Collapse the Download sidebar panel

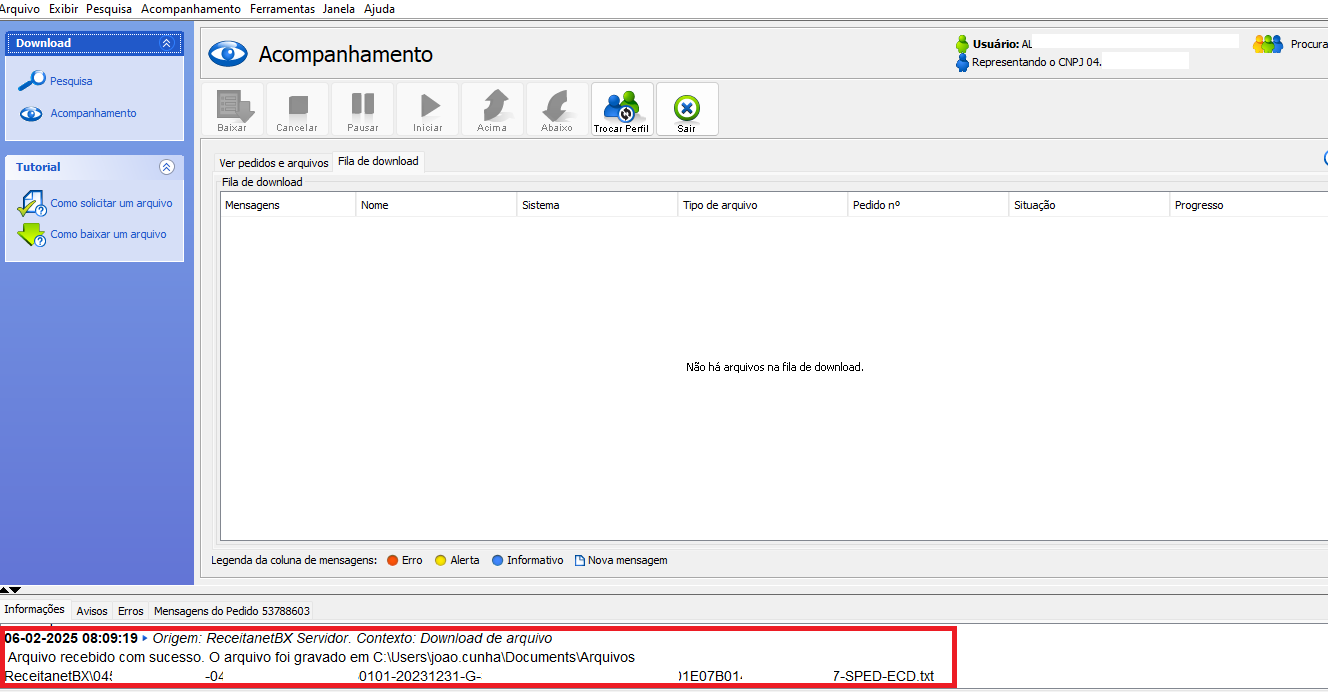(x=166, y=43)
